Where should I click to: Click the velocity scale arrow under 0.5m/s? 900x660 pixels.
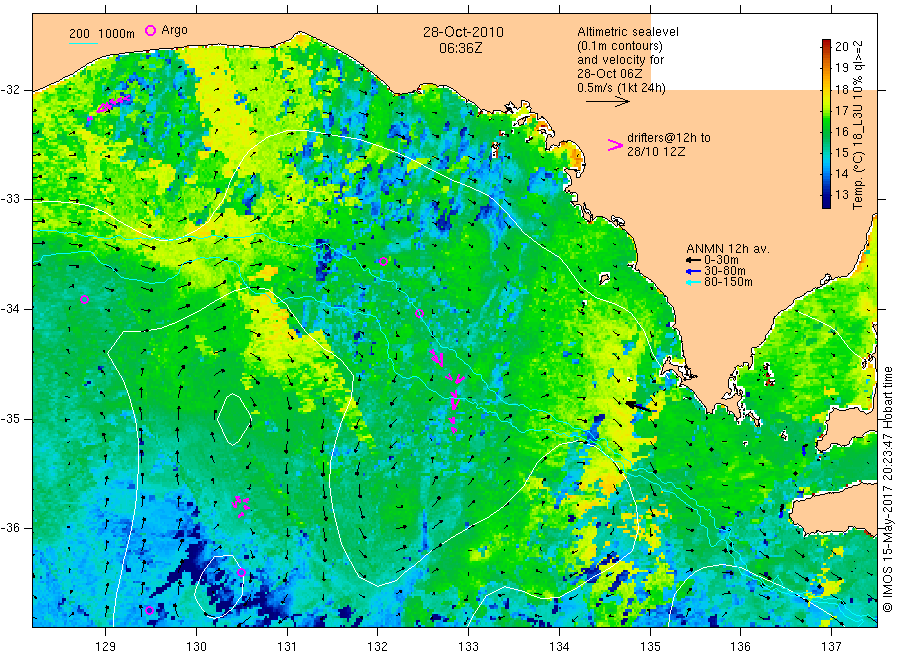coord(607,102)
